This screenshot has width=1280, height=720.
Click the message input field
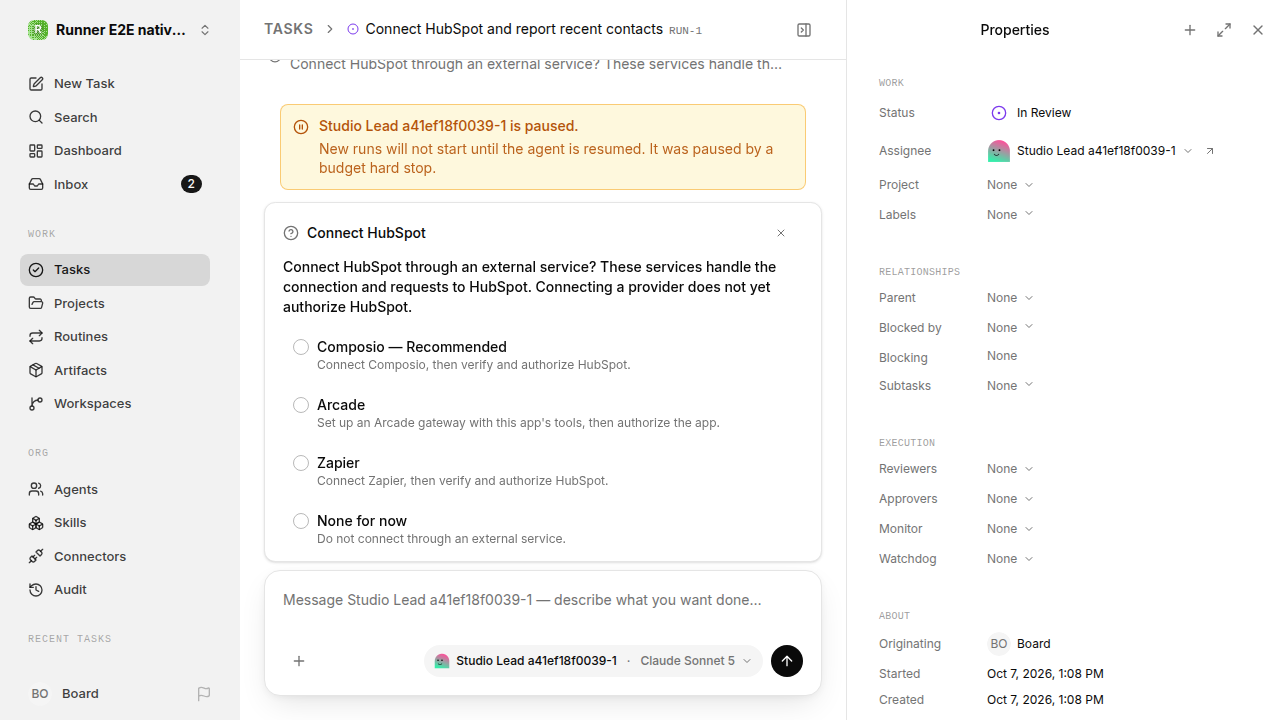coord(543,601)
